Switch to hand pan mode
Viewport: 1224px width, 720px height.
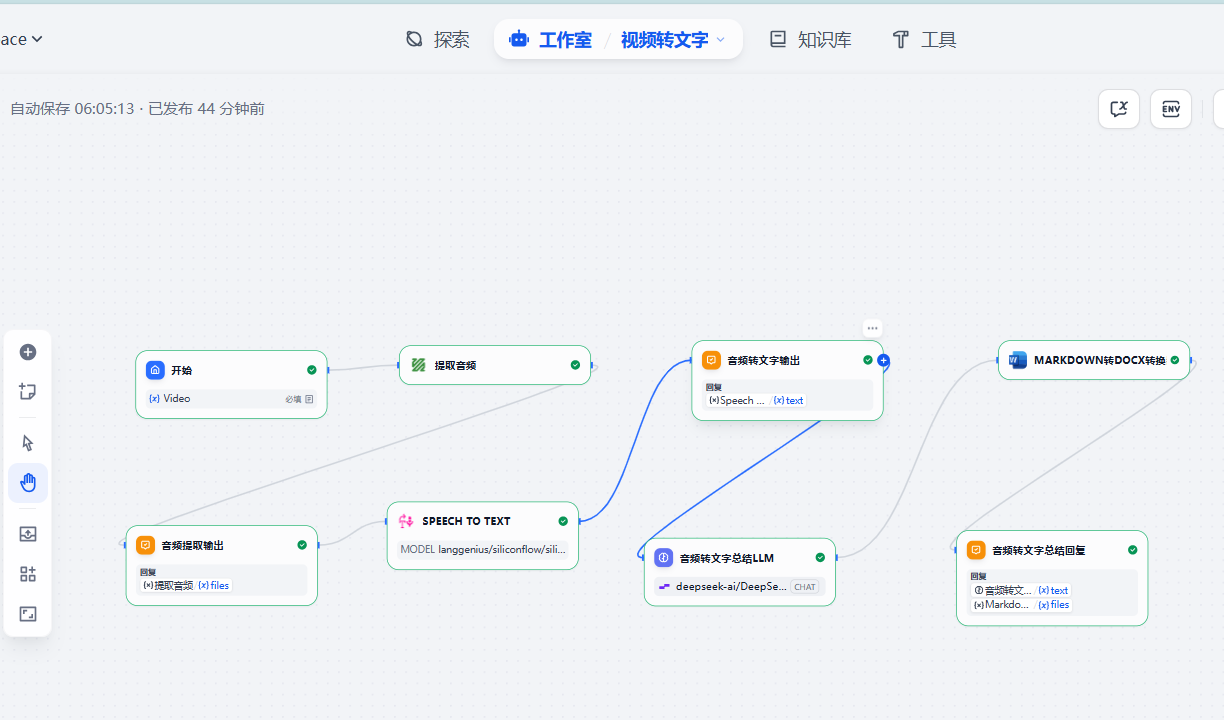(28, 483)
